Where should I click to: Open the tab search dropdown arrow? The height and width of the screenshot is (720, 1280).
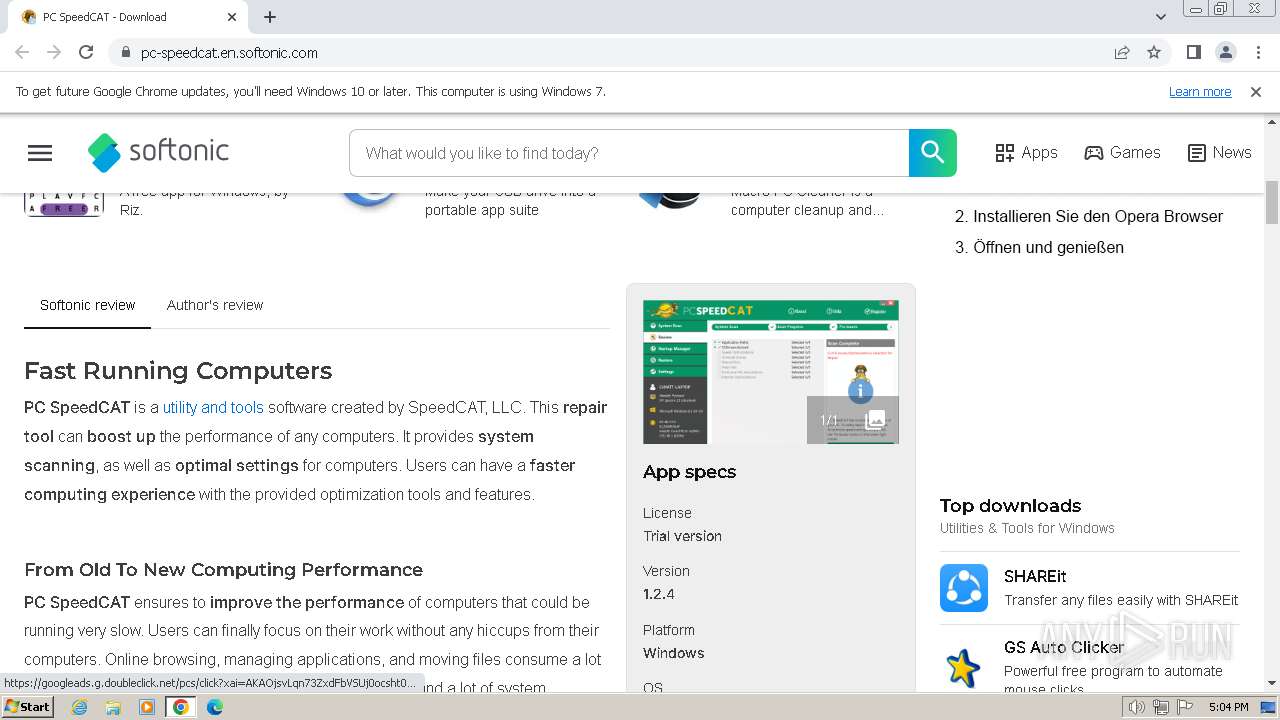coord(1161,17)
